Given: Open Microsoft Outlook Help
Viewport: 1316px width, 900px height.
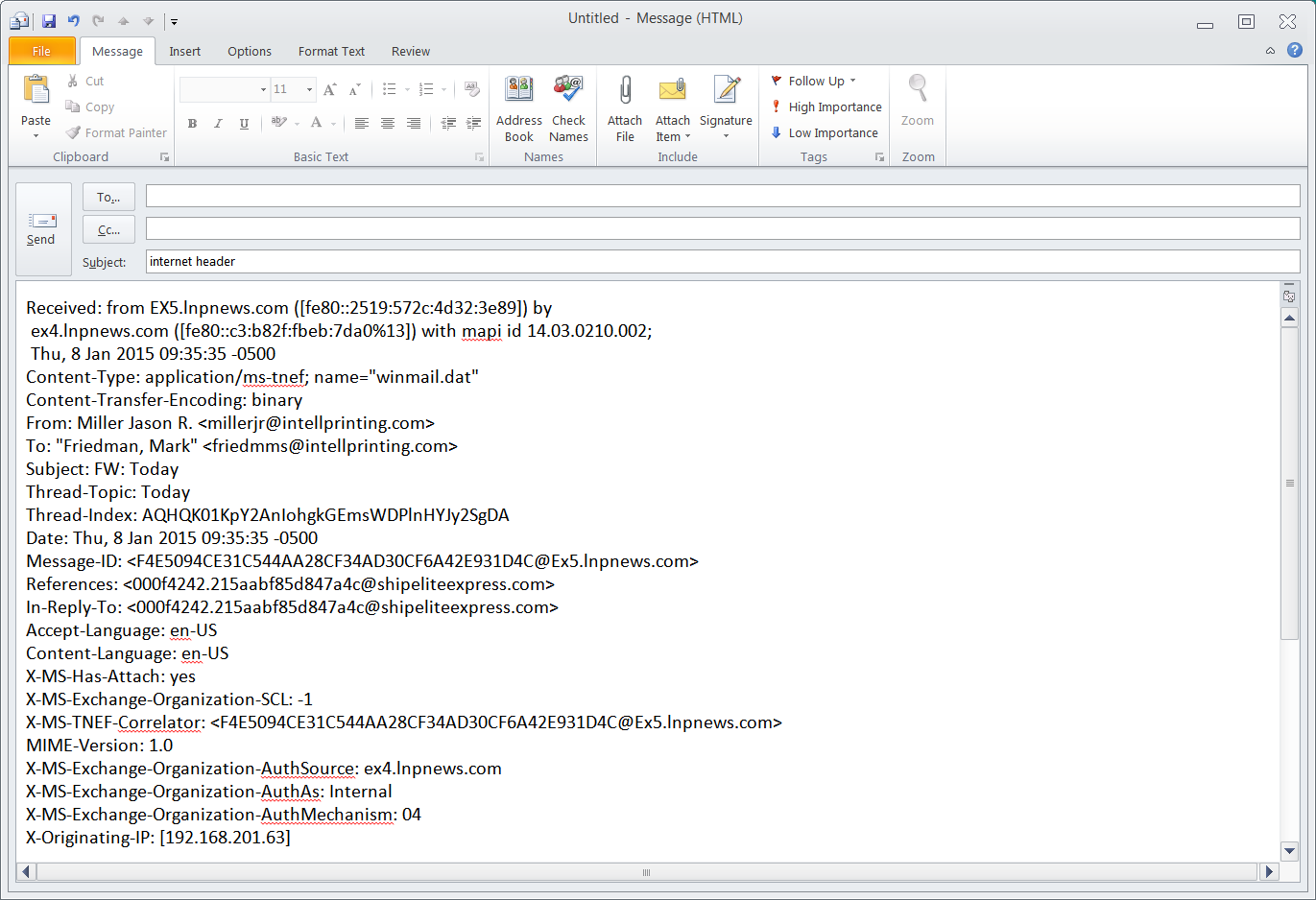Looking at the screenshot, I should click(1295, 51).
